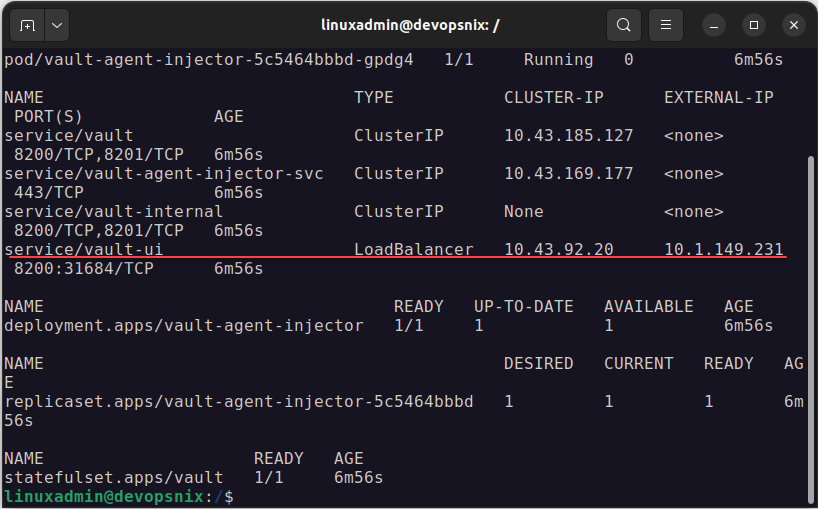Click the LoadBalancer service type text

[x=413, y=249]
